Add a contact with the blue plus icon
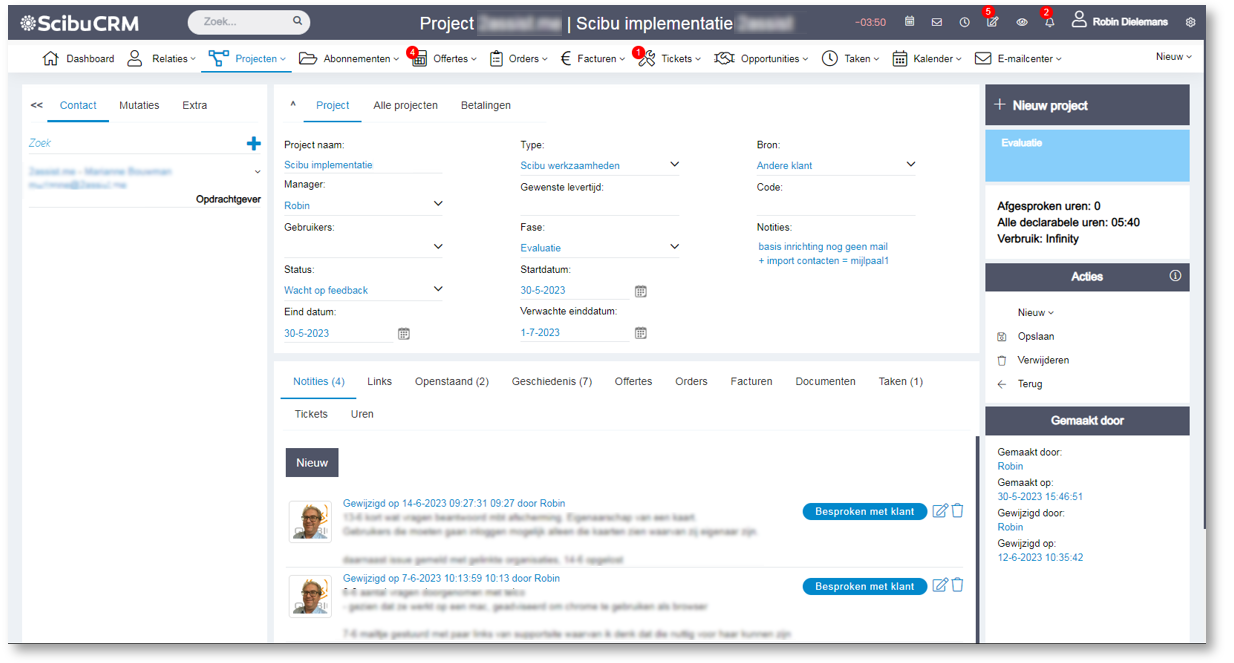Screen dimensions: 1234x663 (x=254, y=144)
